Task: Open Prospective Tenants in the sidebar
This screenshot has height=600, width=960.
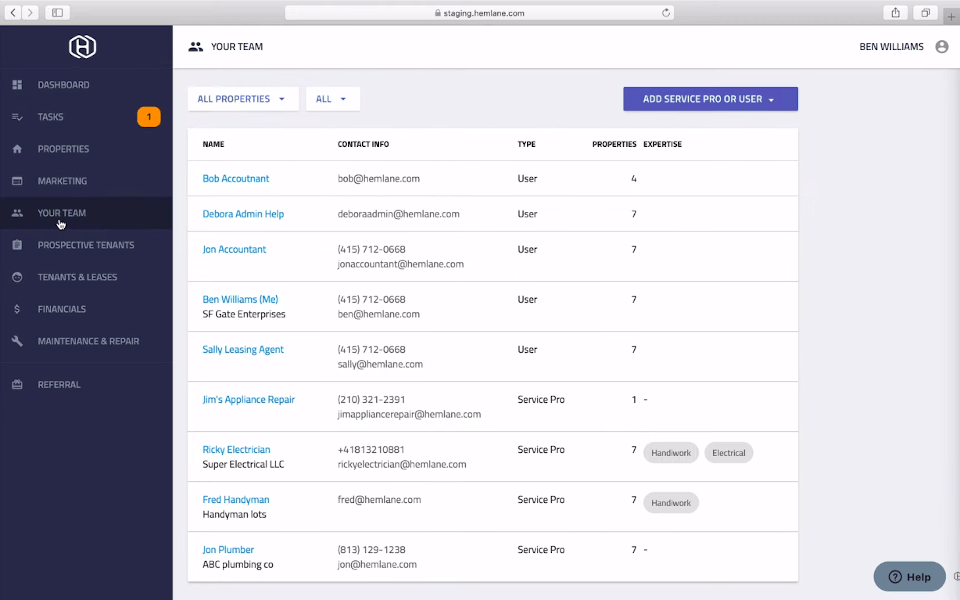Action: click(86, 245)
